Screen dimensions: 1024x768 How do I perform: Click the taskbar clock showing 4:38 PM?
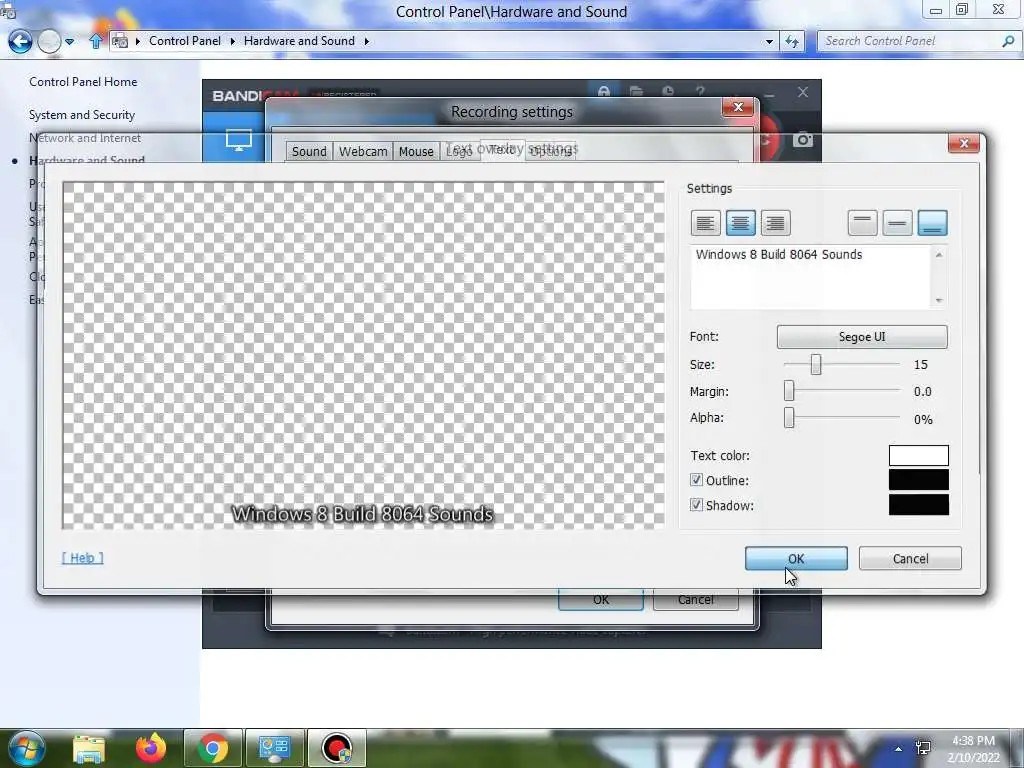click(x=974, y=749)
